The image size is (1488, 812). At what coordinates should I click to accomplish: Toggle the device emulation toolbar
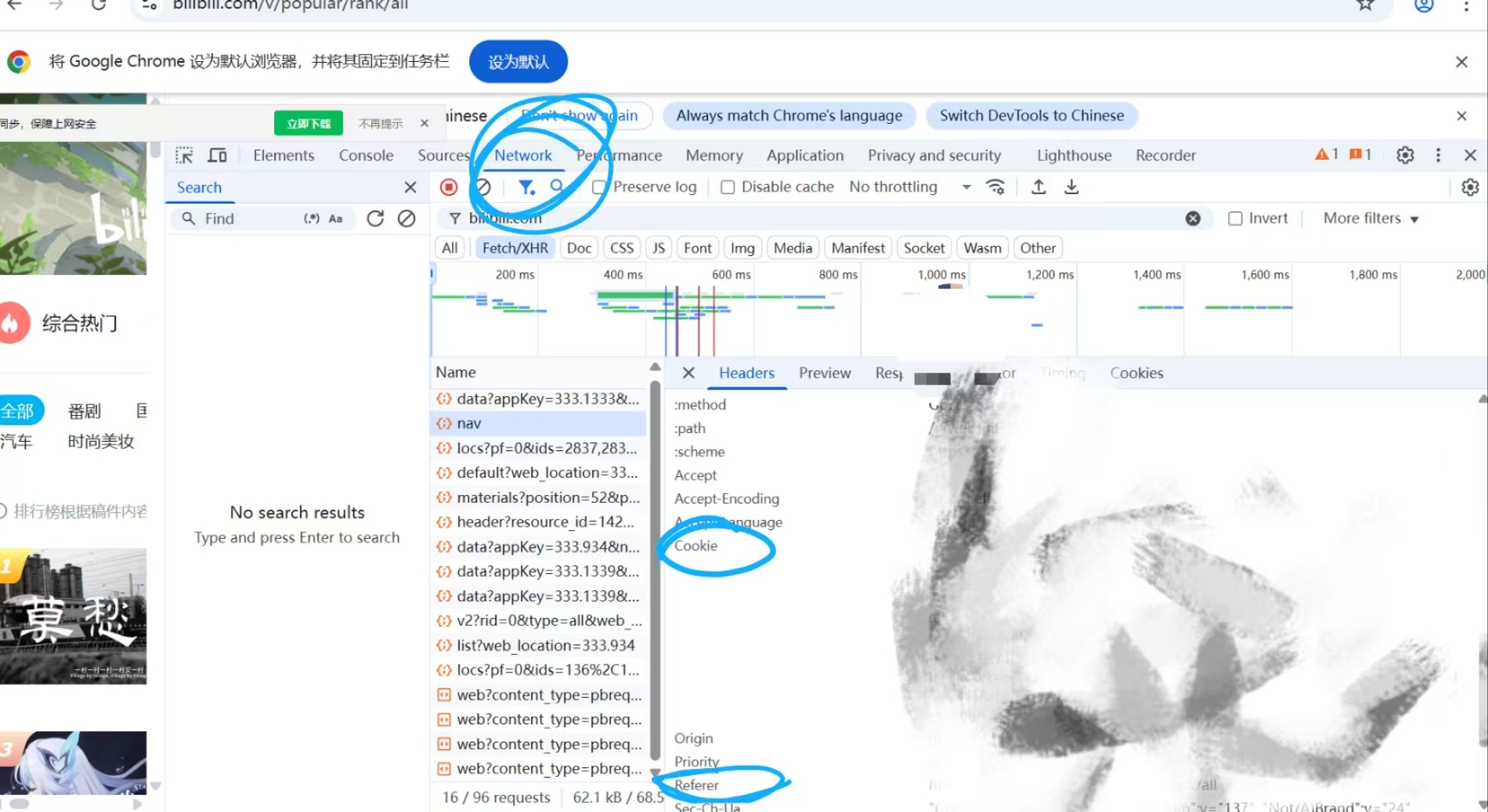pyautogui.click(x=217, y=154)
